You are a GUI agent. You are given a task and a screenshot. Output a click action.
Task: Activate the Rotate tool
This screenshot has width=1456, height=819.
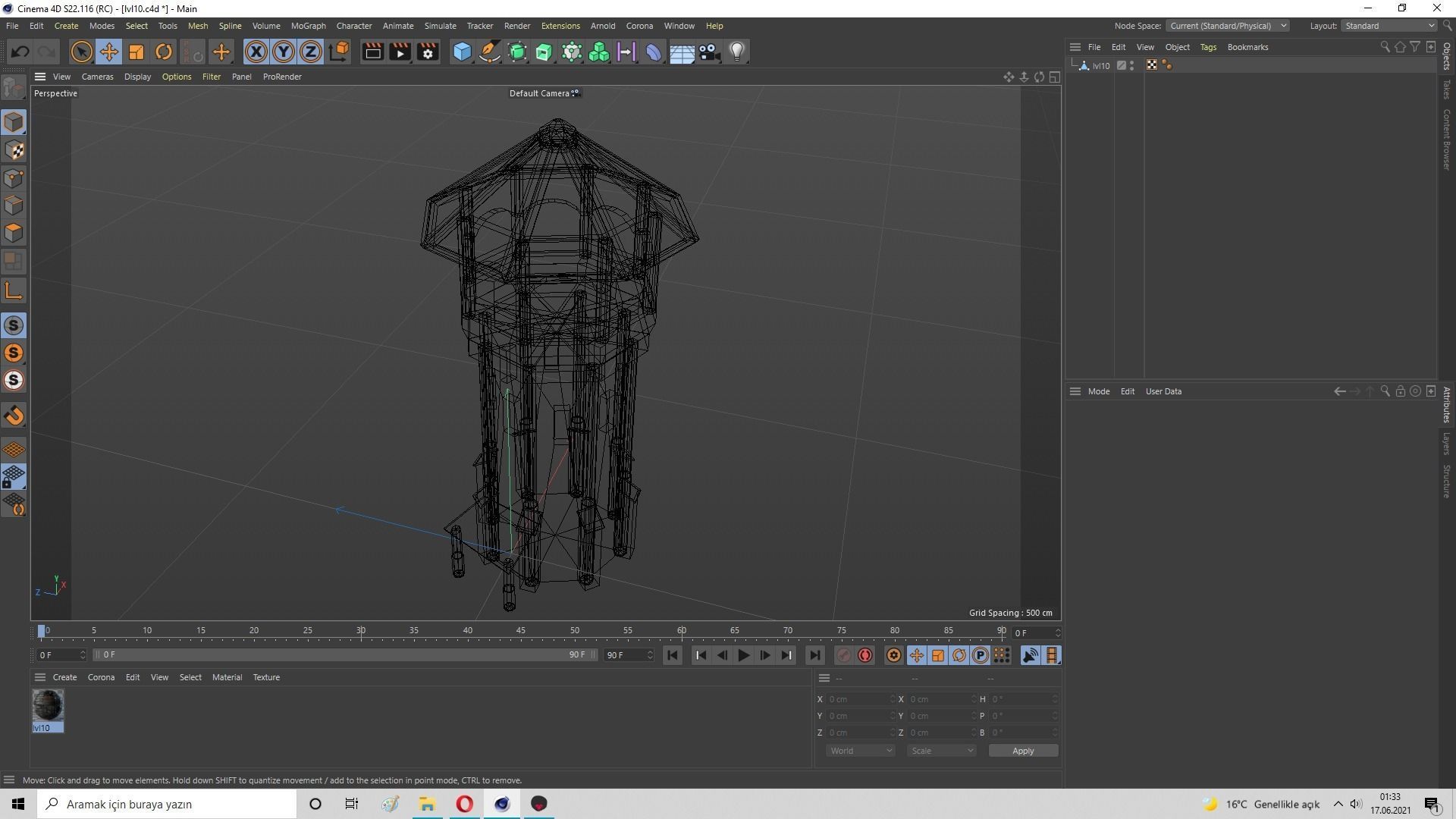tap(164, 52)
